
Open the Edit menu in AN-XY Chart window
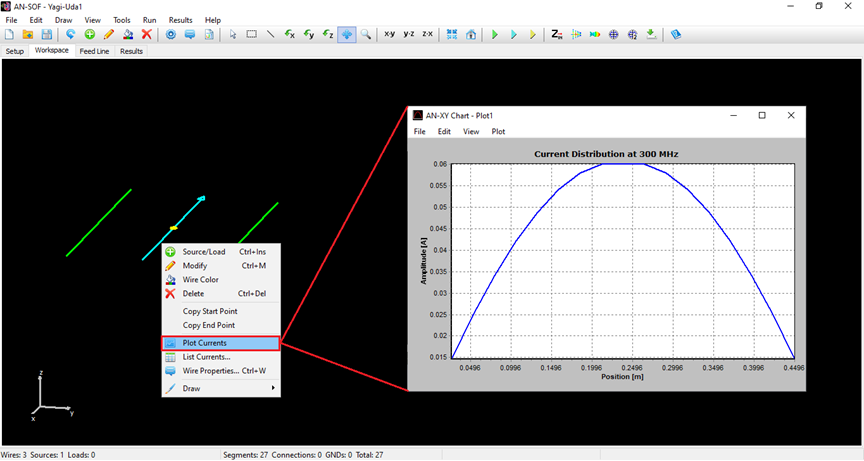(444, 132)
